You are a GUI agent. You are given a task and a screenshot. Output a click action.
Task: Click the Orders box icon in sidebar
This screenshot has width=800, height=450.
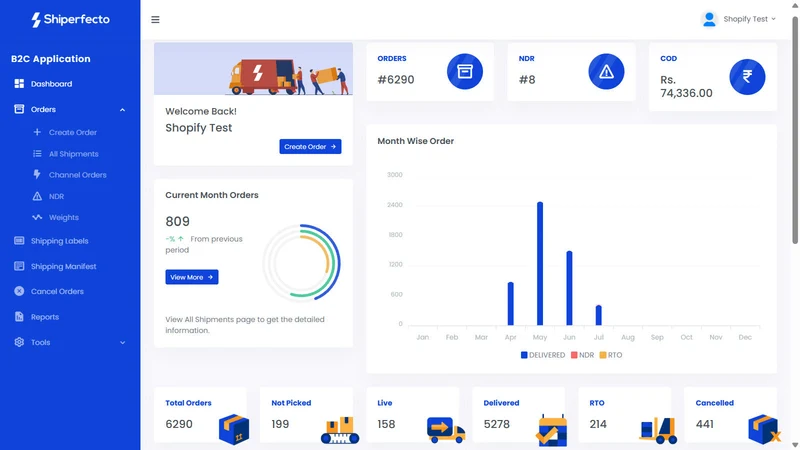19,109
